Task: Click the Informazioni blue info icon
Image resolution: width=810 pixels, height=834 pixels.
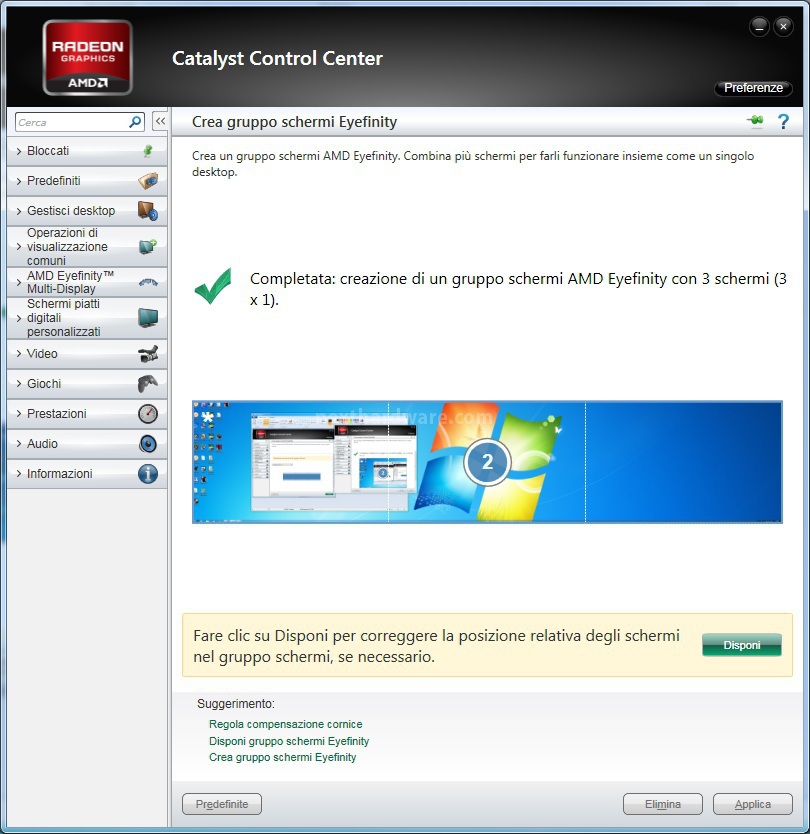Action: 148,473
